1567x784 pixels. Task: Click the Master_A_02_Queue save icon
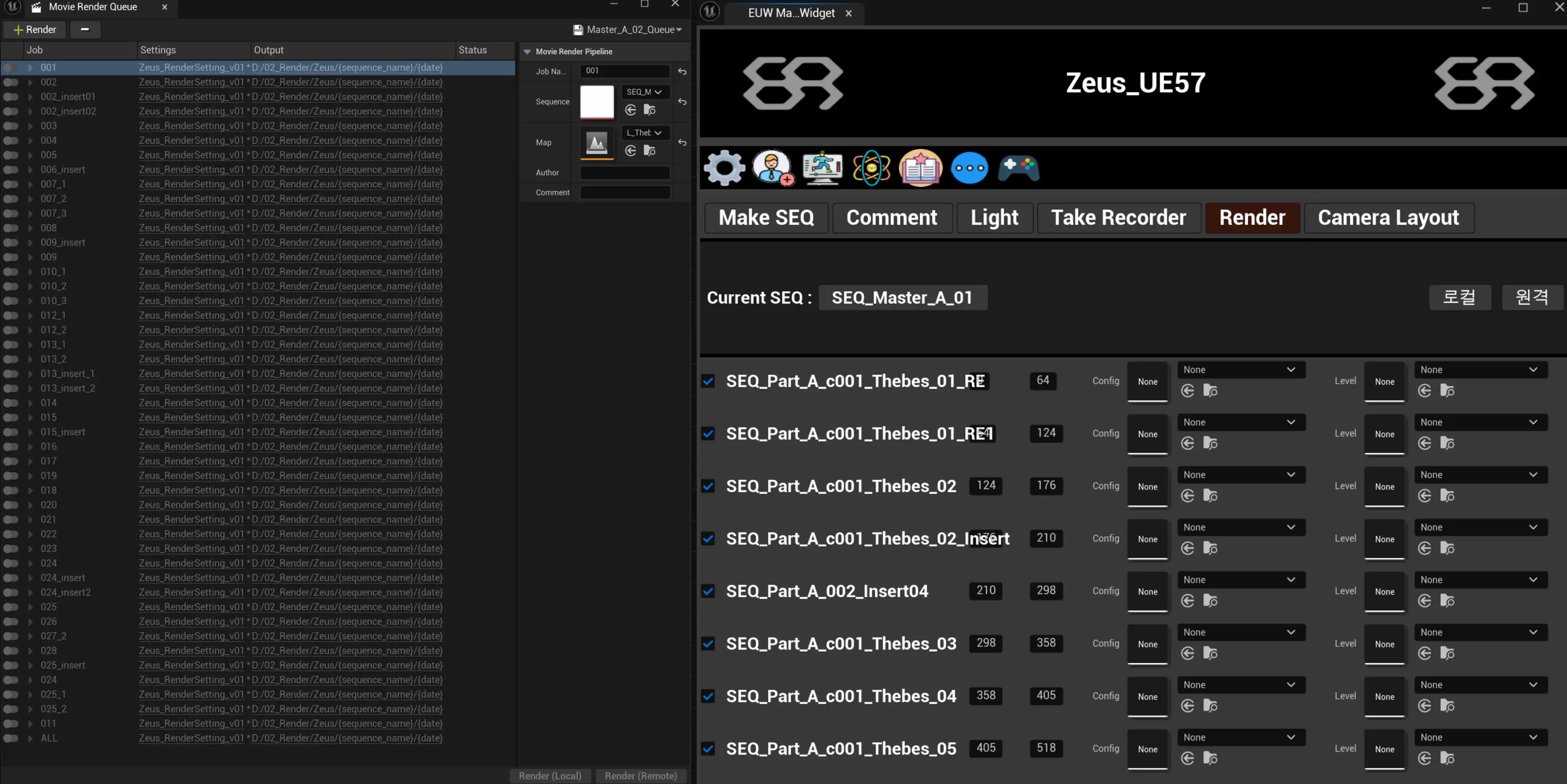tap(578, 29)
